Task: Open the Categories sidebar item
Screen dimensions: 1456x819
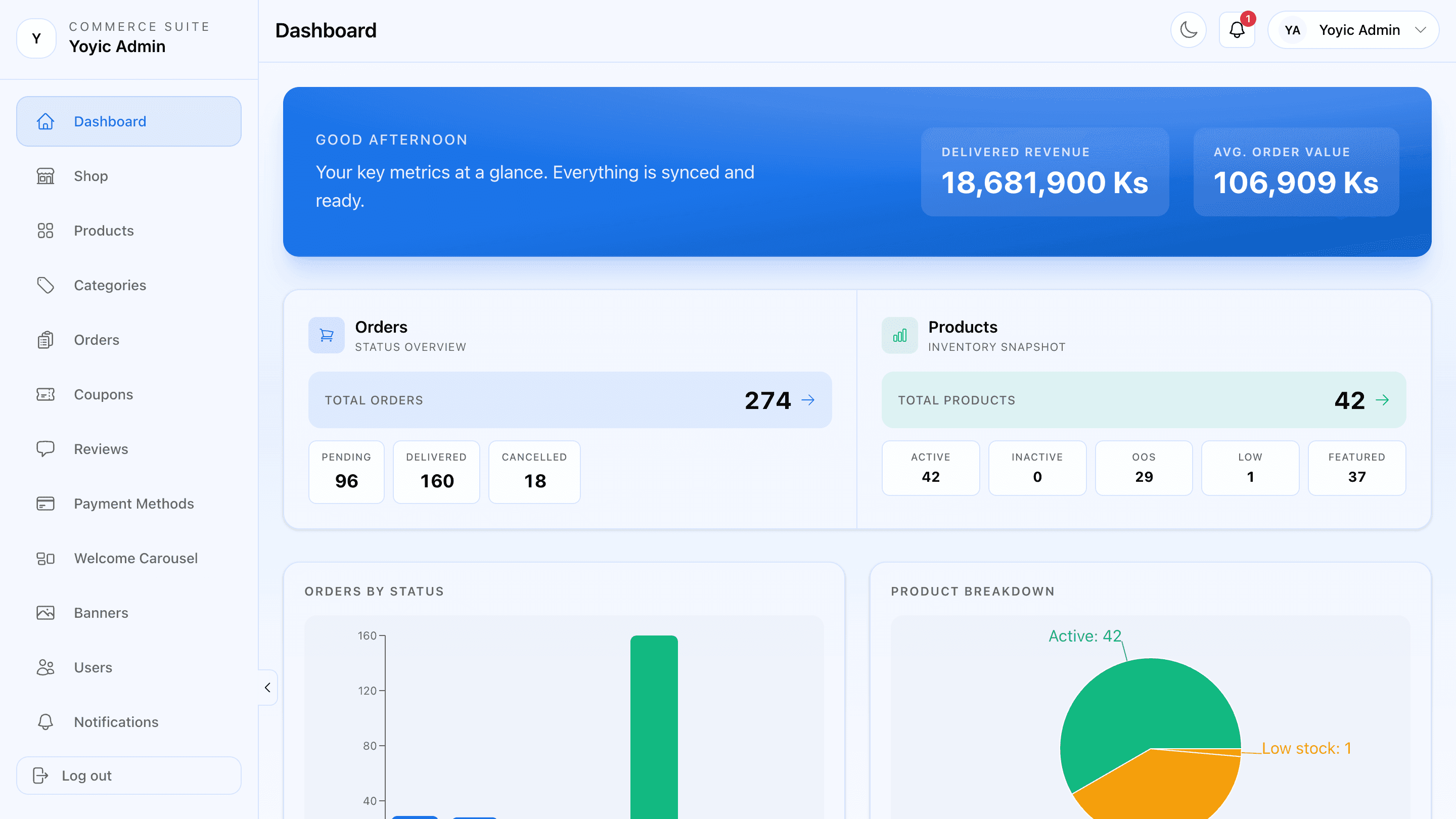Action: tap(129, 286)
